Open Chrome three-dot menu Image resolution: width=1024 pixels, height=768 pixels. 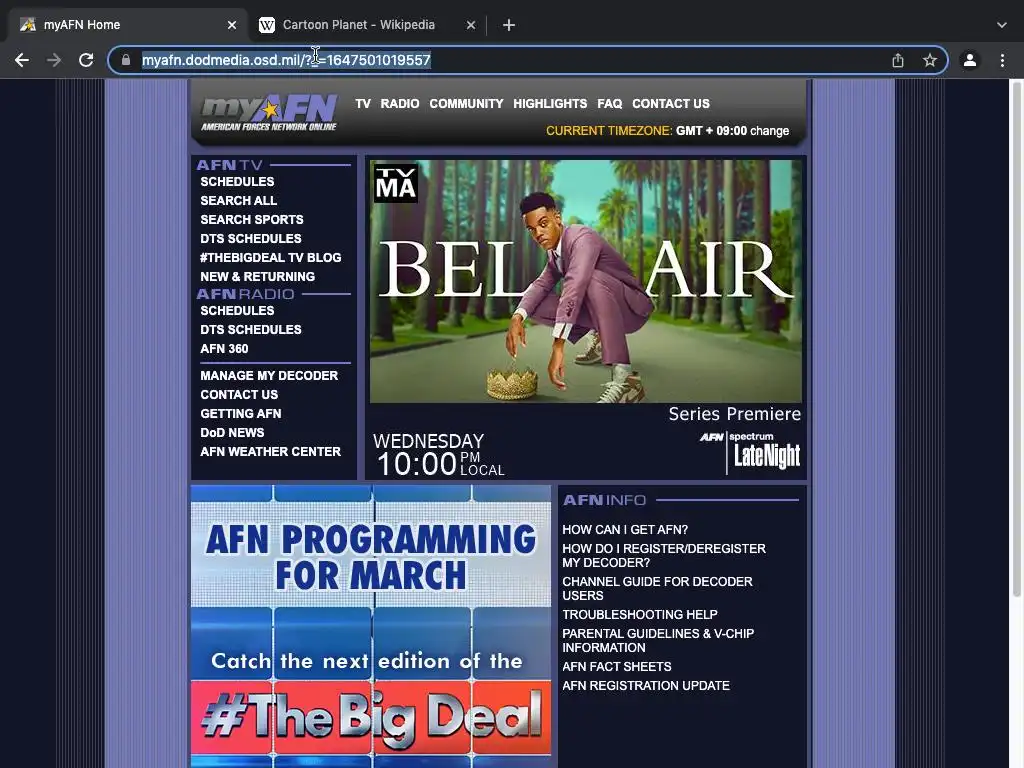click(1002, 60)
